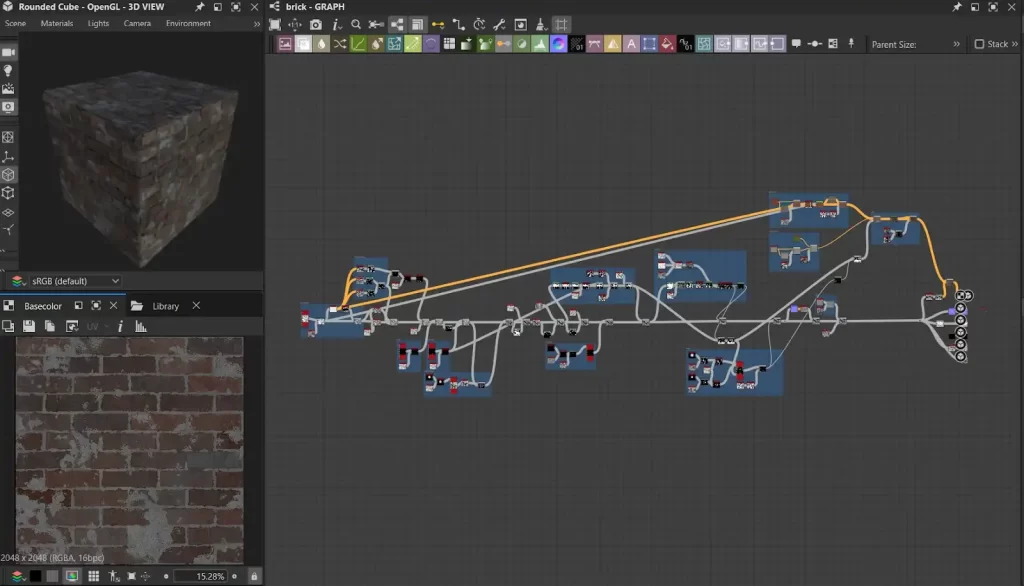This screenshot has width=1024, height=586.
Task: Click the broom clean-up icon in graph toolbar
Action: (541, 24)
